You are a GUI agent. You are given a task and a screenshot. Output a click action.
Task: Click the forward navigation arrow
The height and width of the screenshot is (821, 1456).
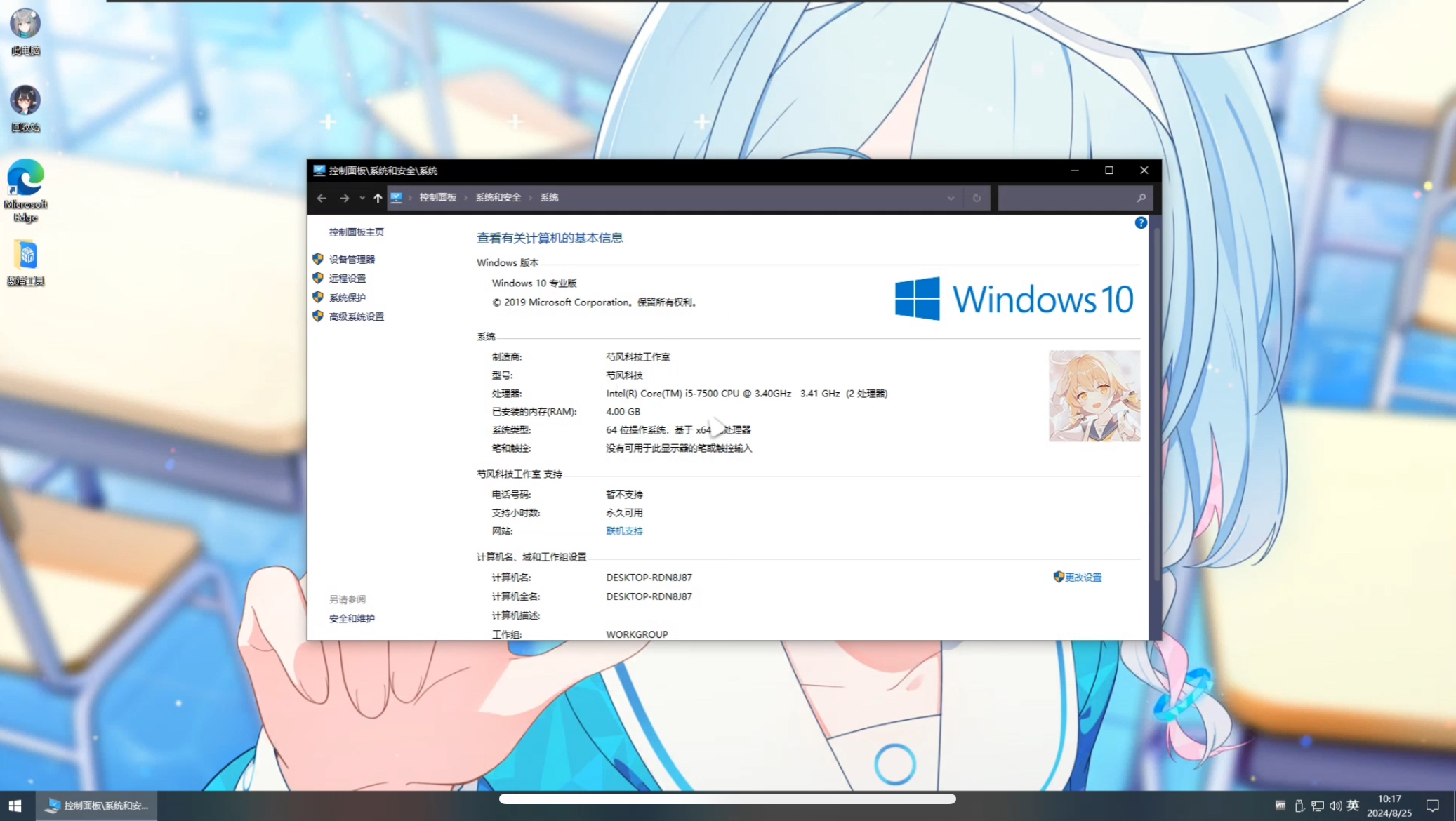tap(344, 198)
